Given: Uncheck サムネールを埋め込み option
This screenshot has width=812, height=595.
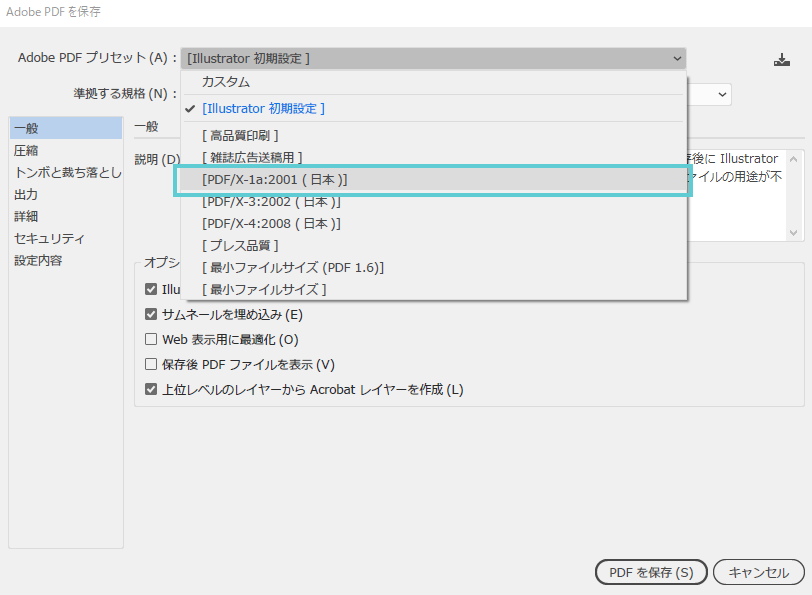Looking at the screenshot, I should coord(151,315).
